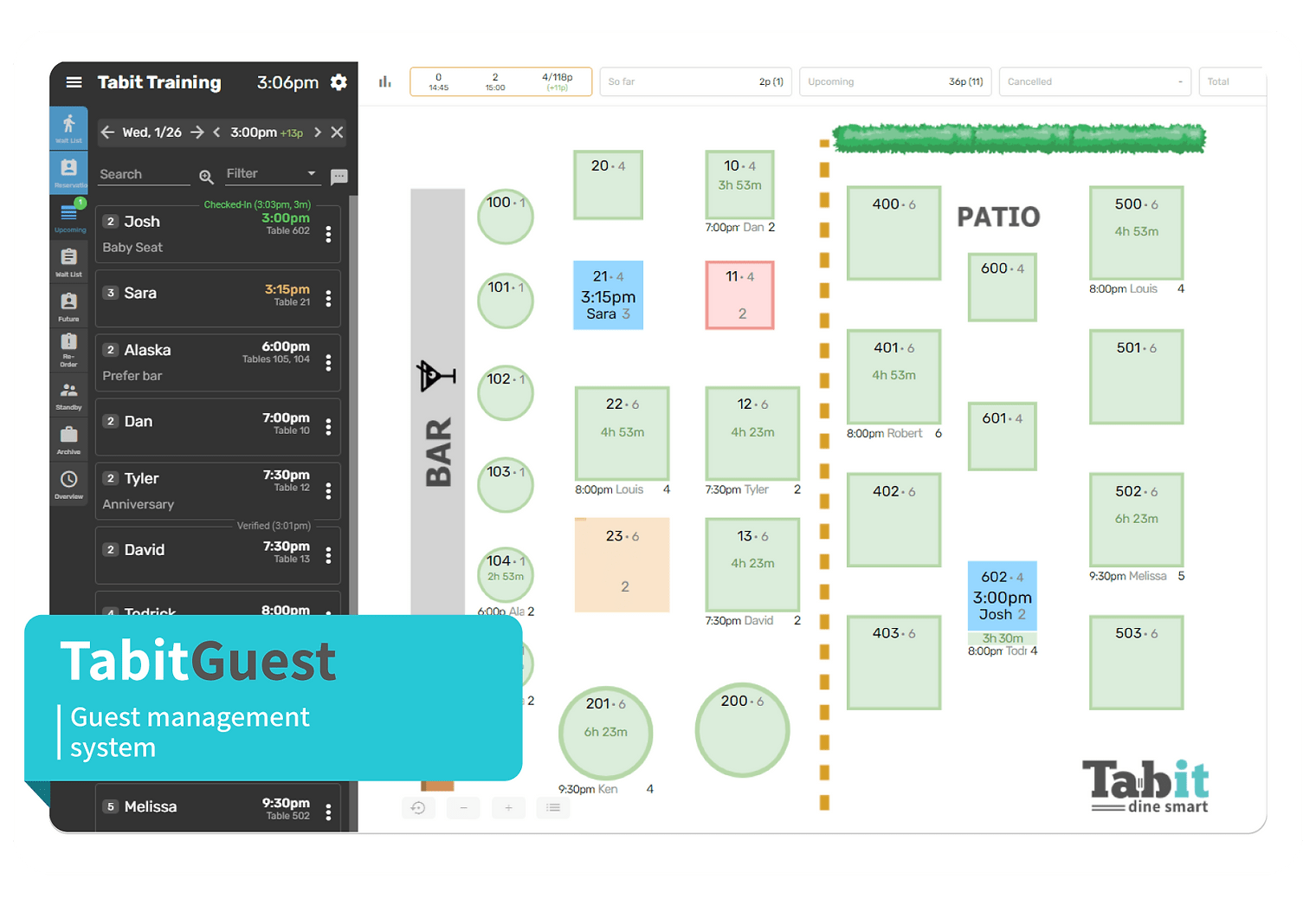Image resolution: width=1316 pixels, height=906 pixels.
Task: Open the Archive sidebar icon
Action: [x=69, y=439]
